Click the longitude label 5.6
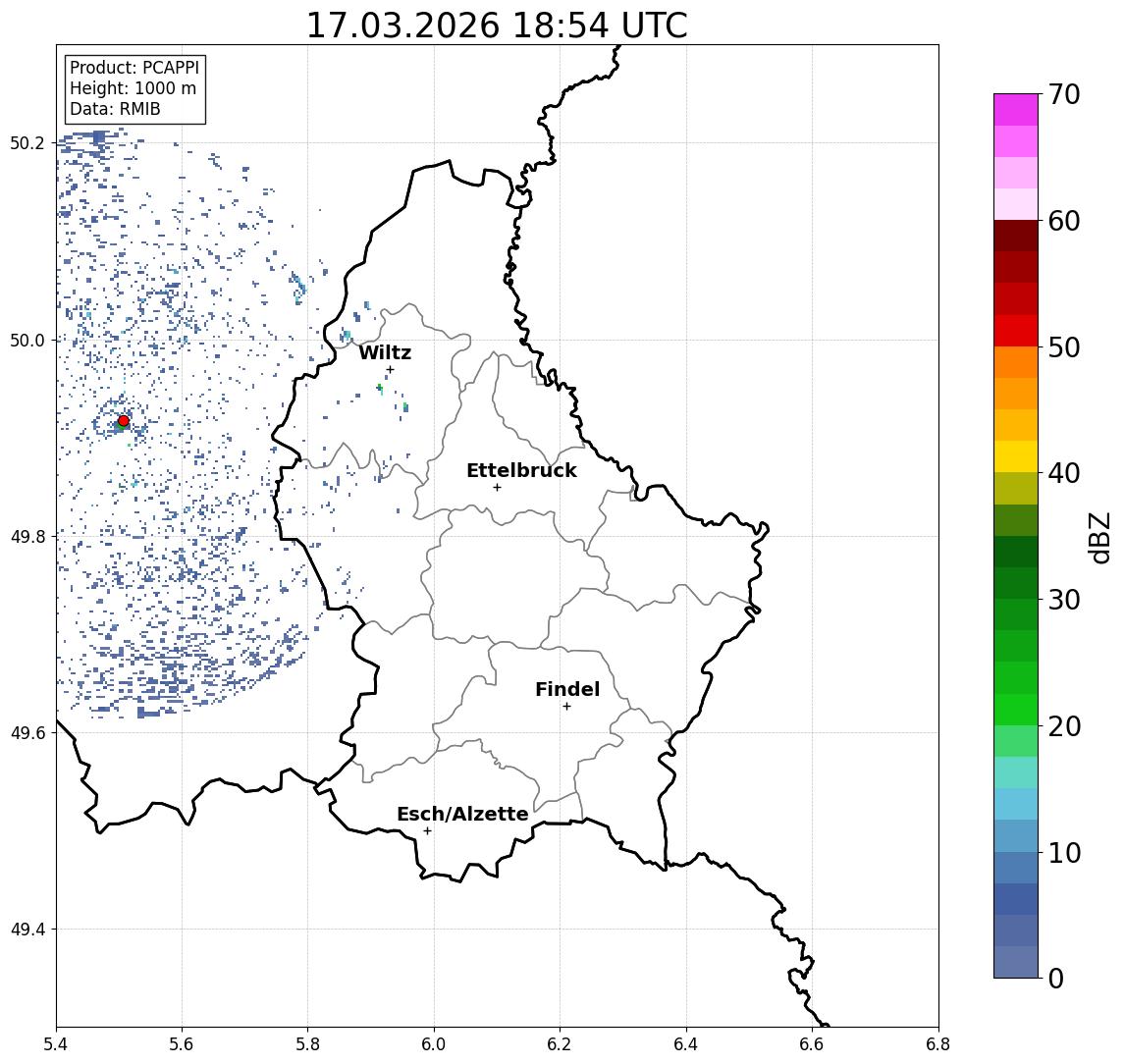The height and width of the screenshot is (1064, 1124). pyautogui.click(x=182, y=1044)
